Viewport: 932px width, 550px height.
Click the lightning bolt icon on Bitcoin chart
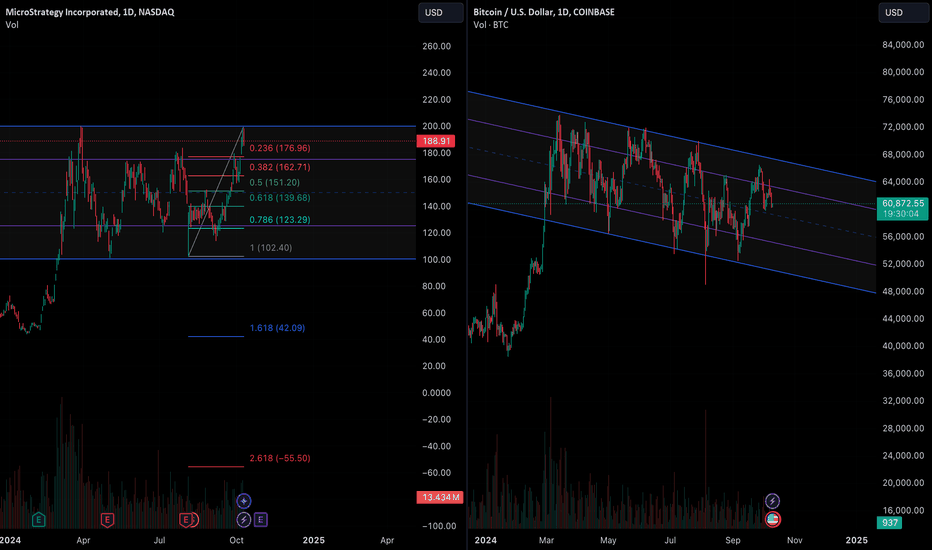click(x=772, y=500)
